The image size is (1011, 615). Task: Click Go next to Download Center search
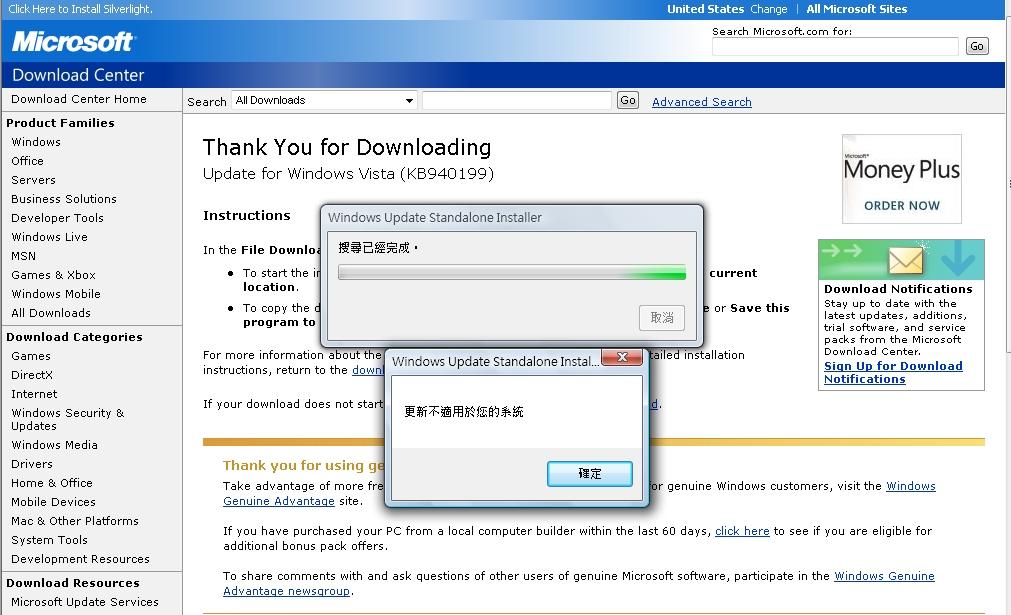tap(627, 101)
